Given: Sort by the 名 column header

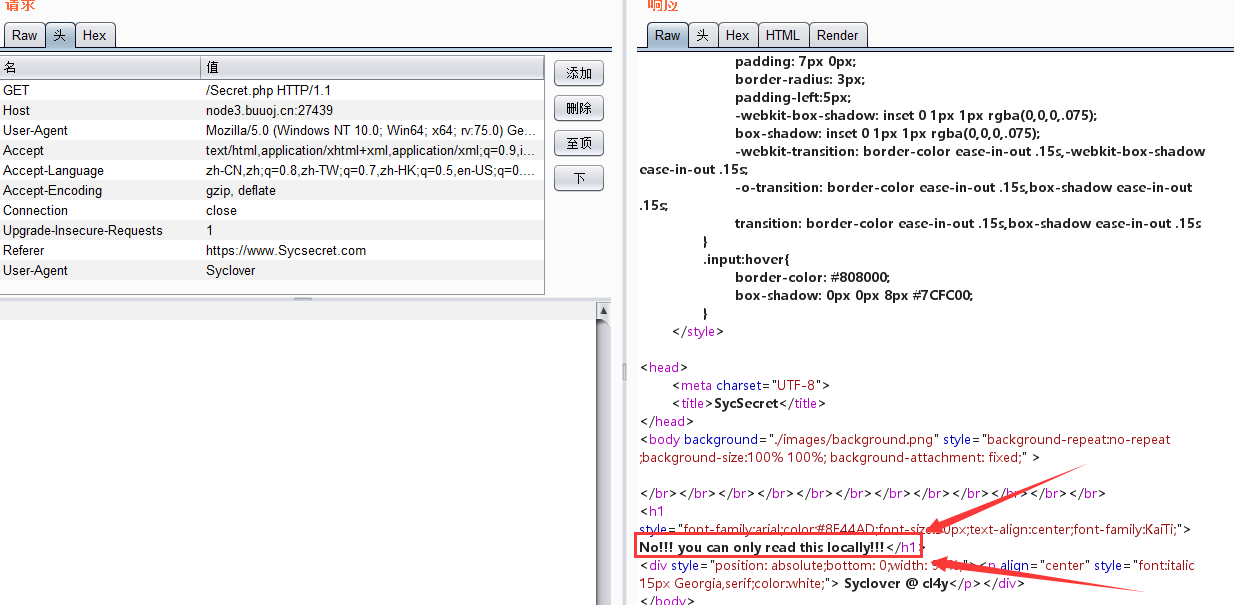Looking at the screenshot, I should coord(100,68).
